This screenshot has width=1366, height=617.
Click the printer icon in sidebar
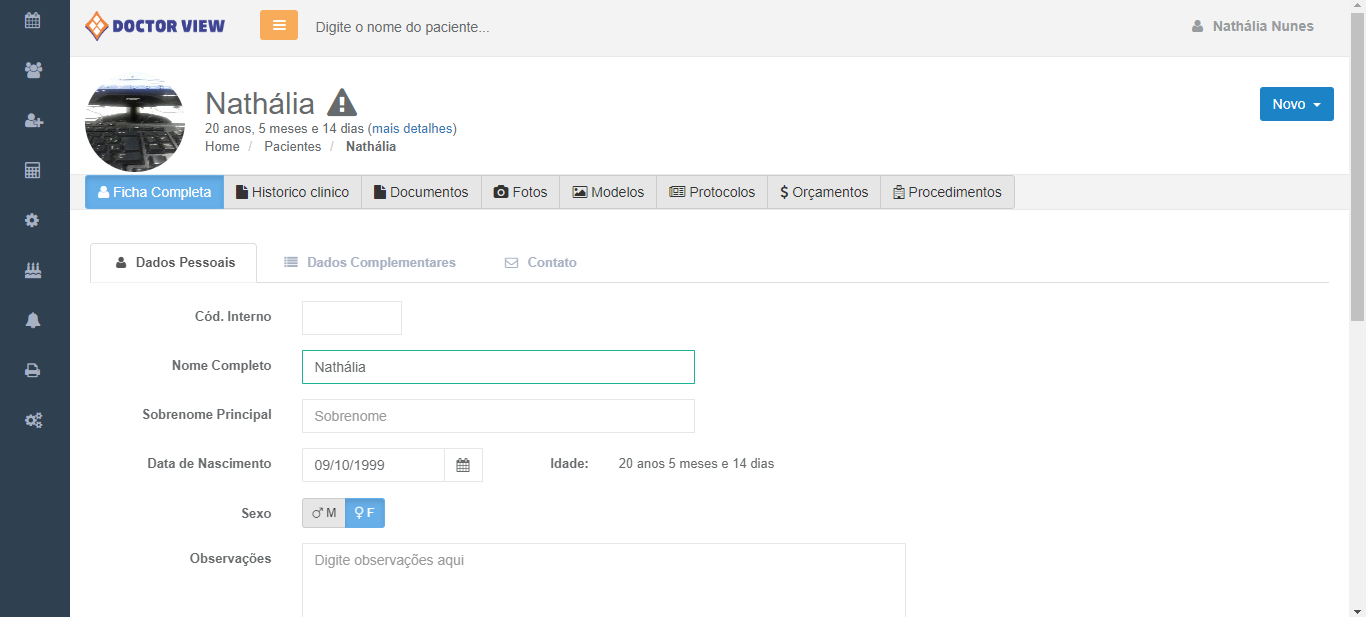pyautogui.click(x=33, y=370)
